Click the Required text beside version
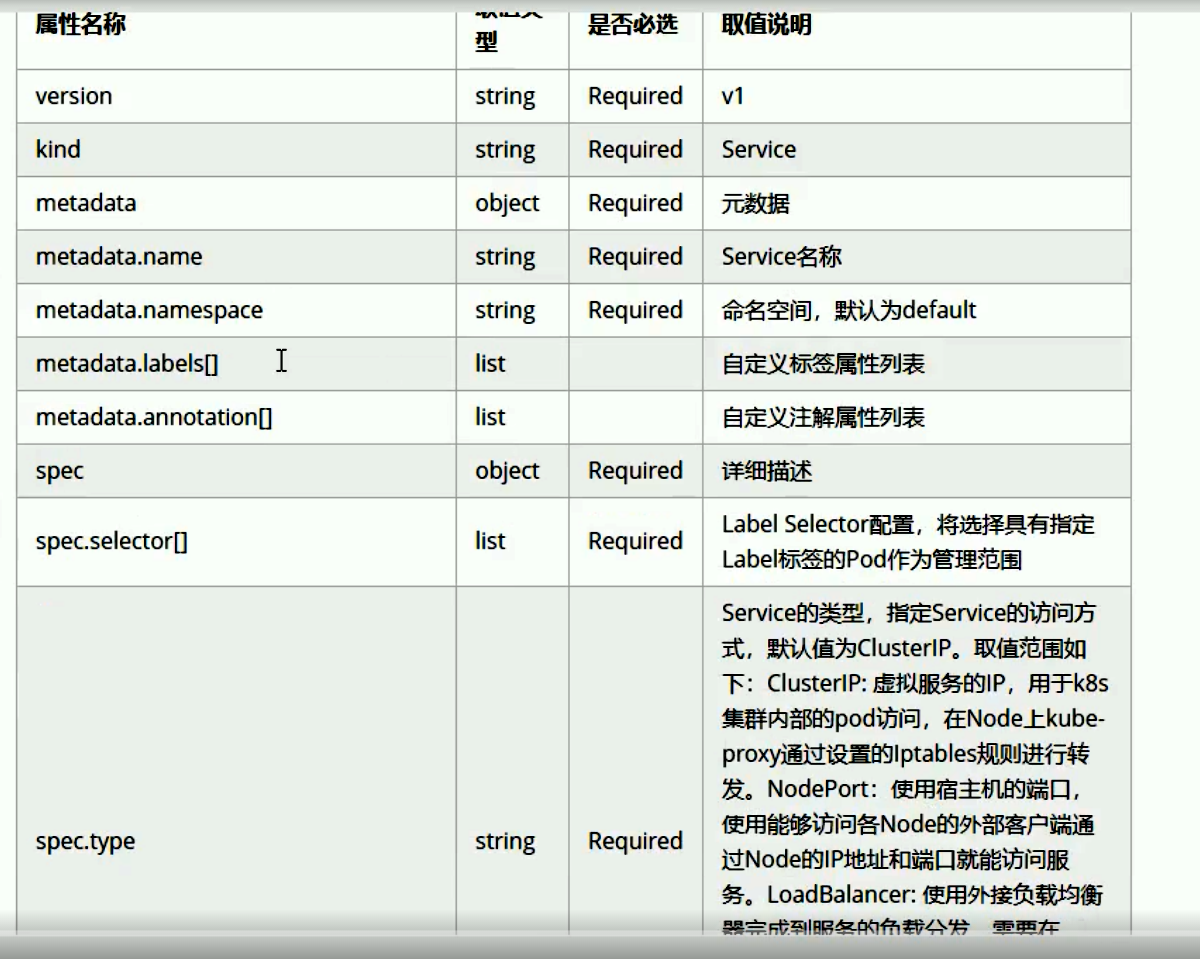The width and height of the screenshot is (1200, 959). [634, 96]
